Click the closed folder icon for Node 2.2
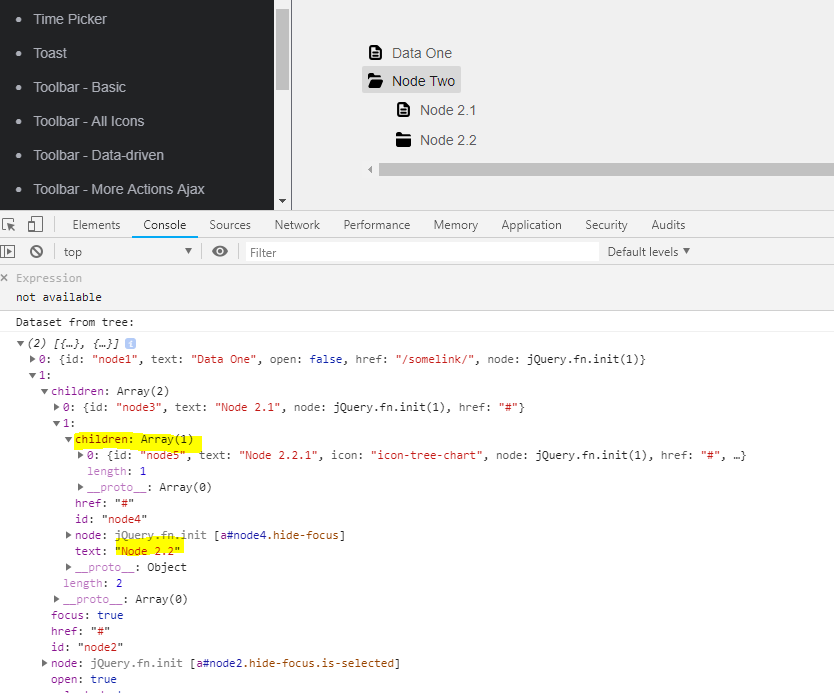This screenshot has width=834, height=693. pyautogui.click(x=404, y=140)
